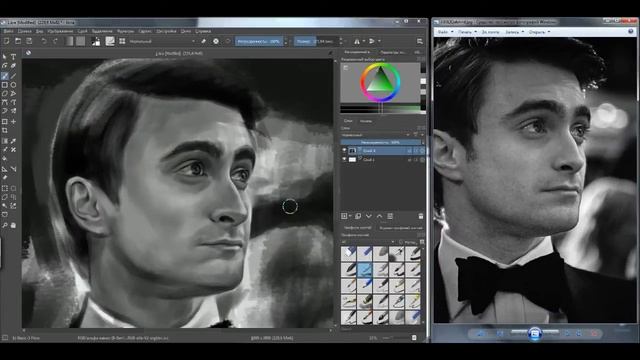Viewport: 640px width, 360px height.
Task: Open the workspace chooser icon
Action: click(420, 41)
